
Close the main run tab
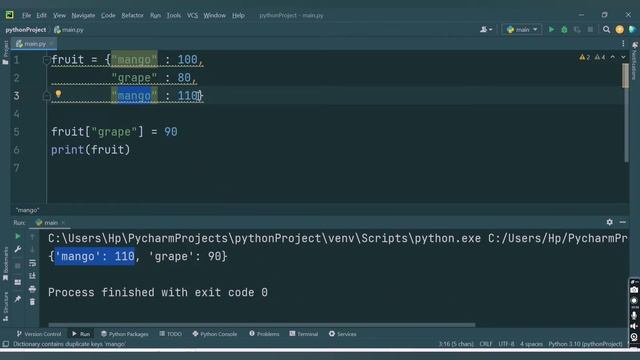tap(63, 223)
